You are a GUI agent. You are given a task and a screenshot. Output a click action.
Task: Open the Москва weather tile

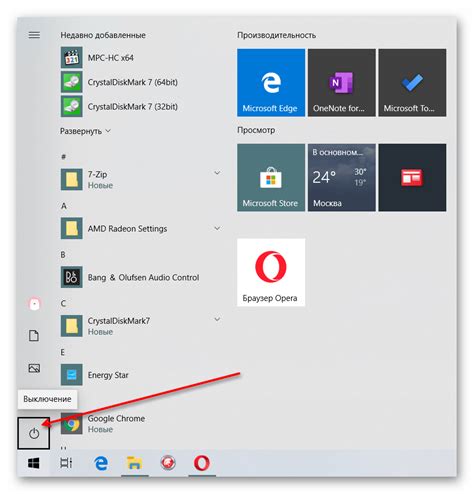pyautogui.click(x=342, y=178)
